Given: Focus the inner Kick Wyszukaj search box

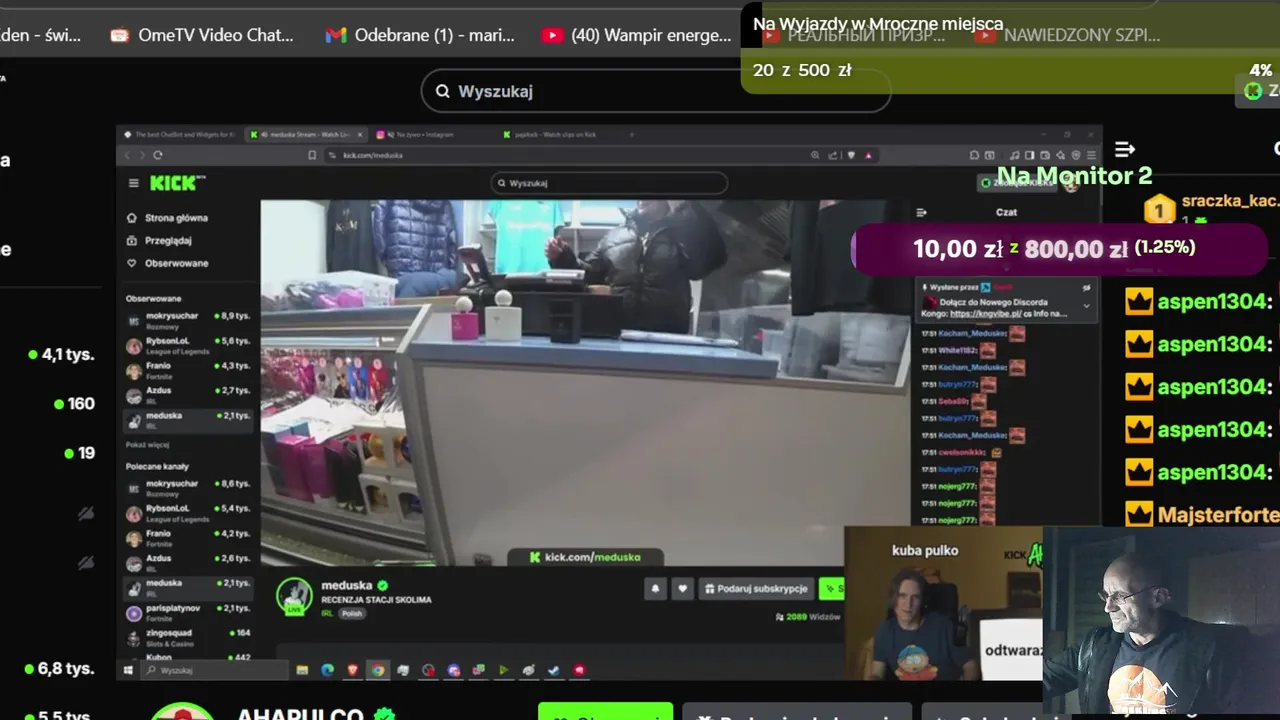Looking at the screenshot, I should point(608,183).
